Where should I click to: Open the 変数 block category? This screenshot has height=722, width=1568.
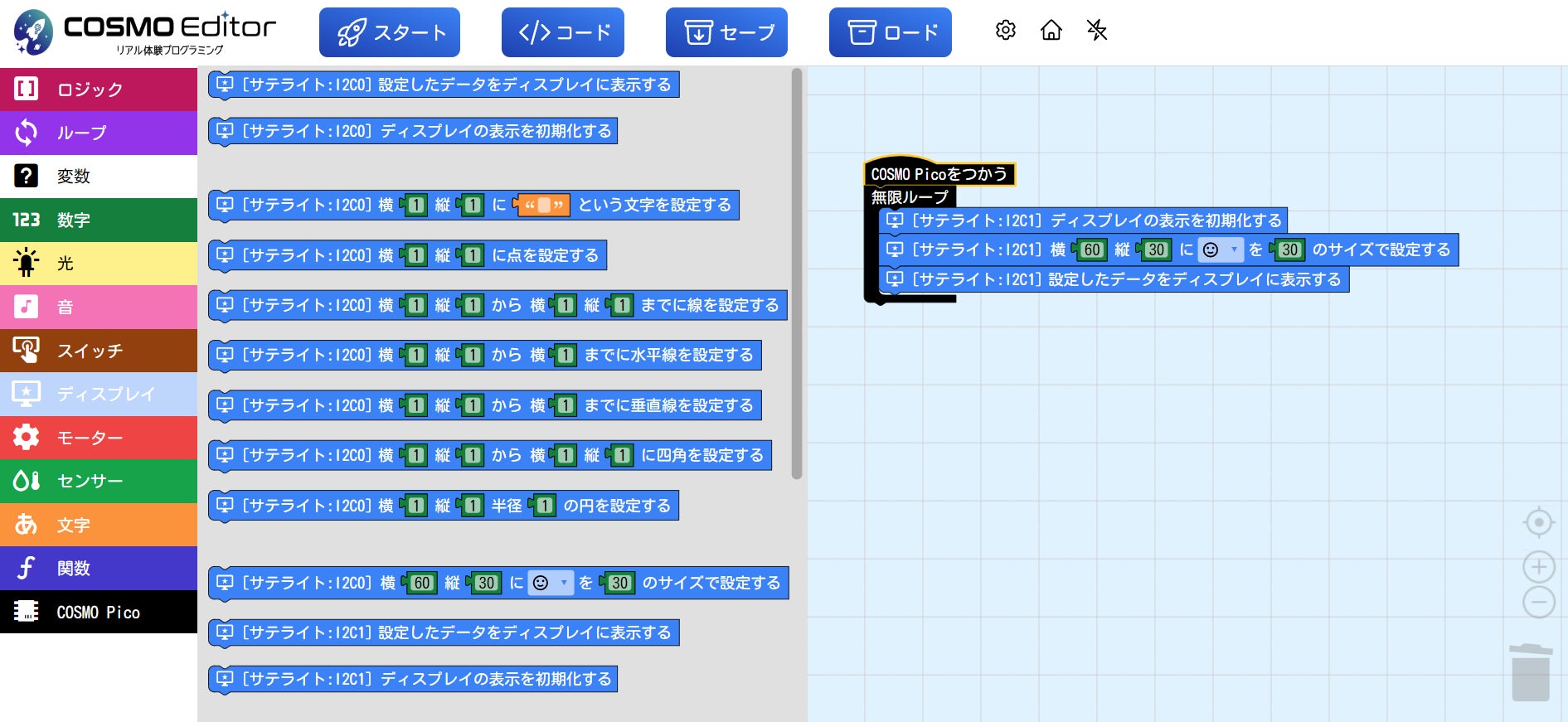[99, 176]
